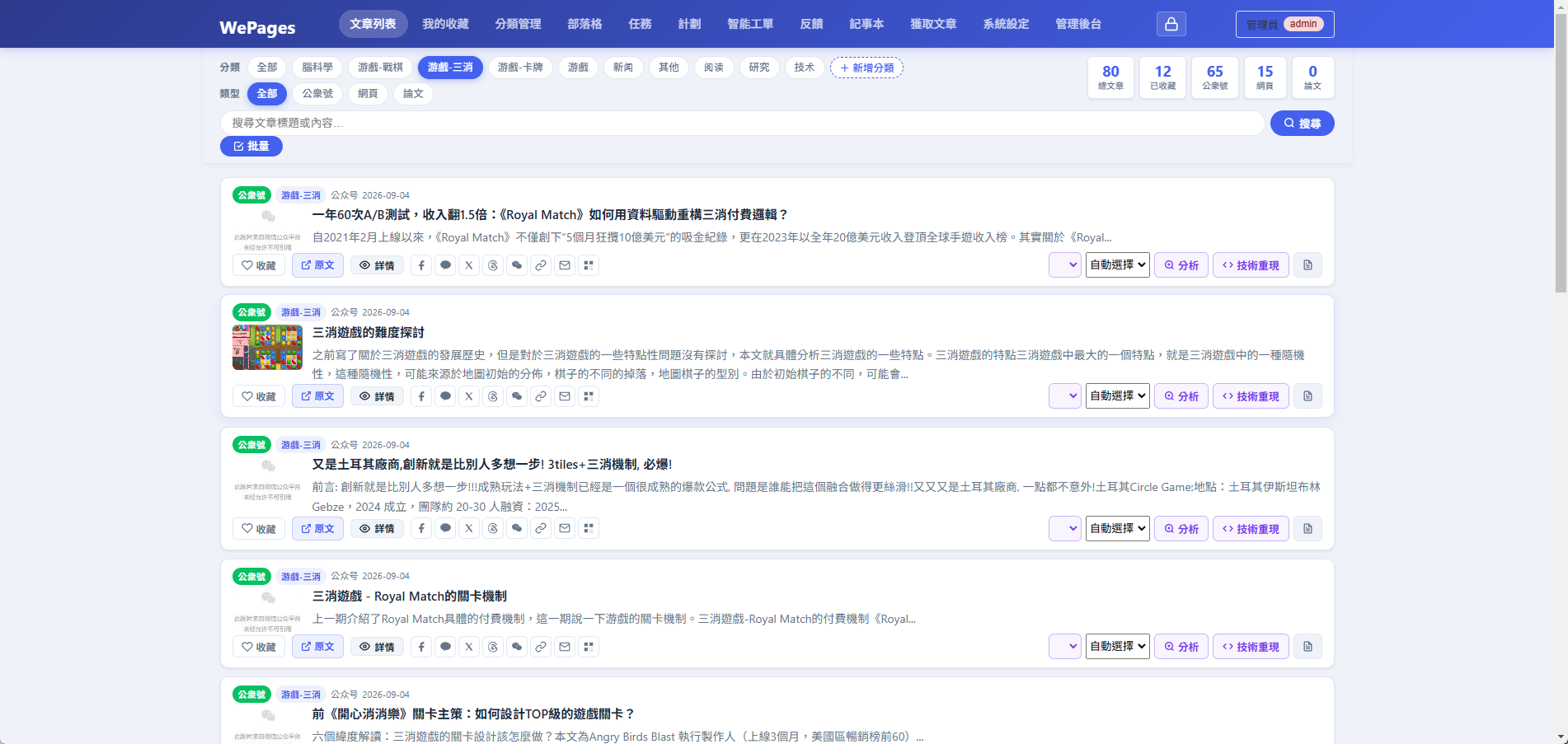
Task: Click 技術重現 on the 土耳其廠商 article row
Action: coord(1251,528)
